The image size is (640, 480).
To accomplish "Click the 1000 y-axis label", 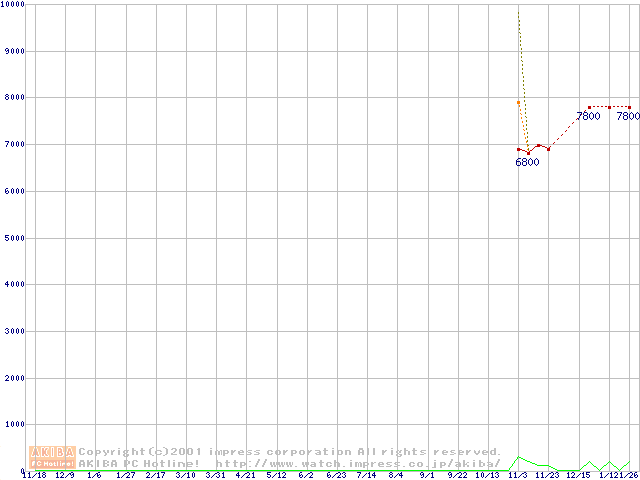I will tap(14, 424).
